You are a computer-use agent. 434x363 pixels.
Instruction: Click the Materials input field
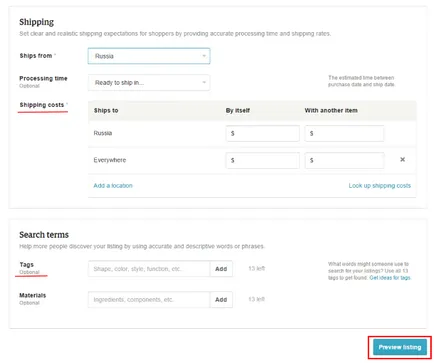pos(149,300)
